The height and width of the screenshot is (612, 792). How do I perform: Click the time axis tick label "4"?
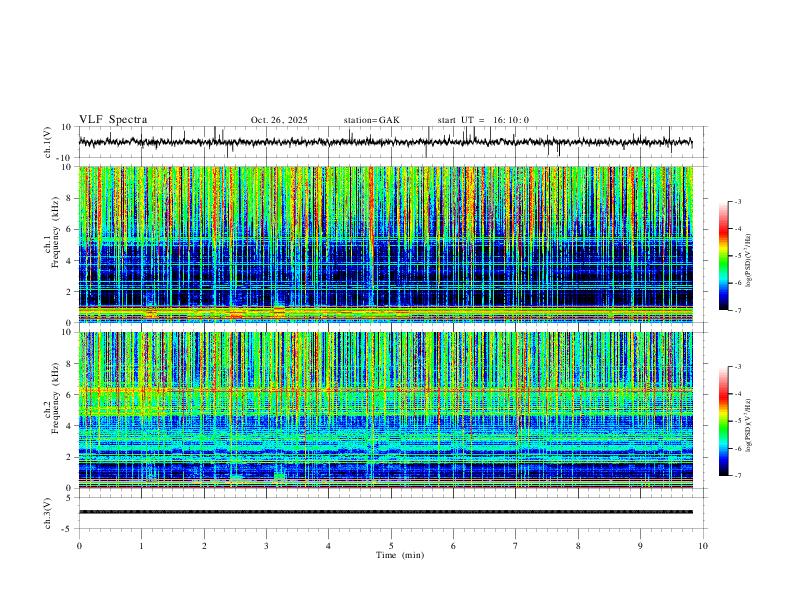coord(328,546)
